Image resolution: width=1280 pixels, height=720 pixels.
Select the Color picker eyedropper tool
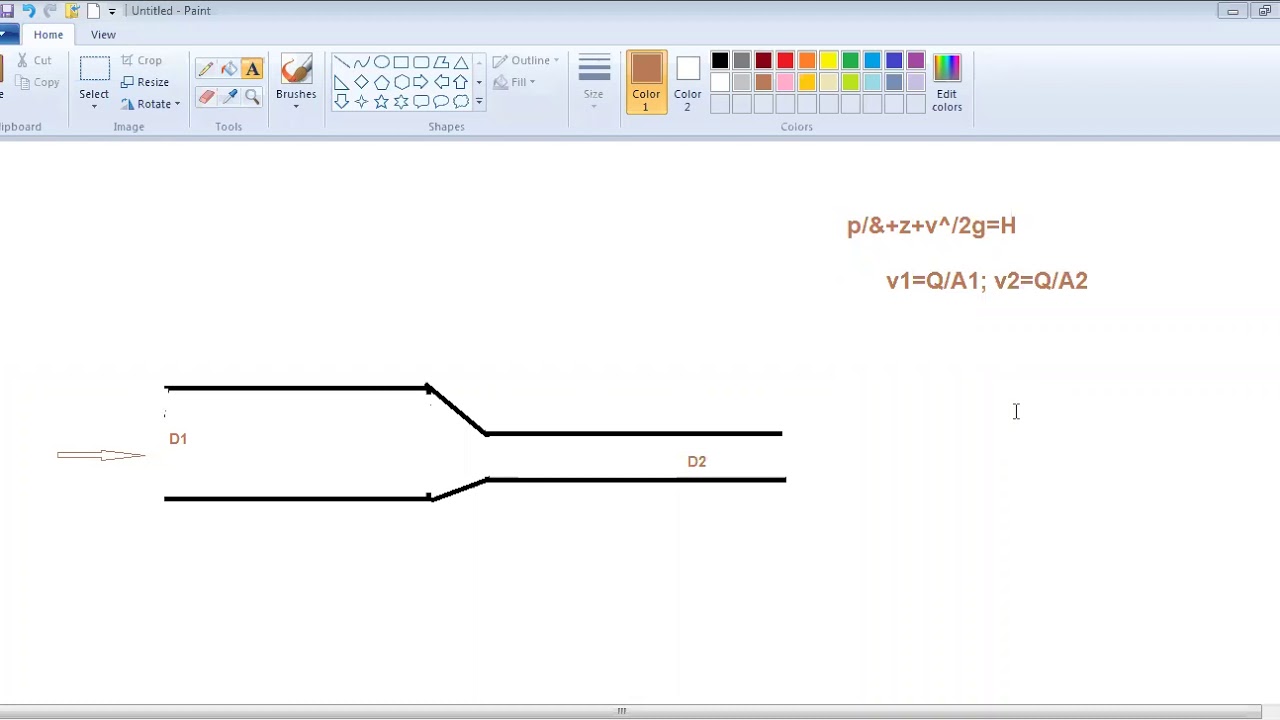coord(229,96)
